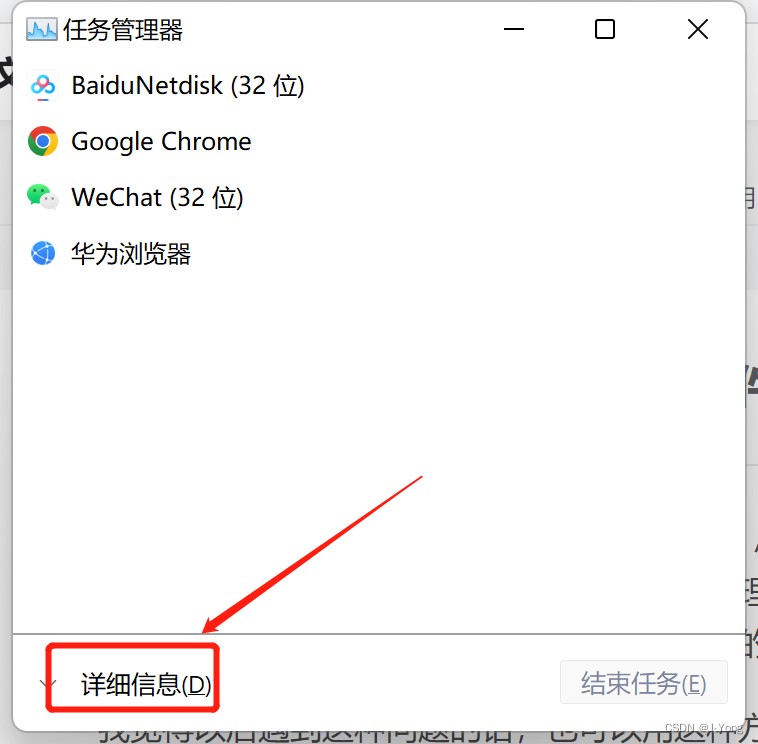This screenshot has width=758, height=744.
Task: Click the WeChat green bubble icon
Action: 43,197
